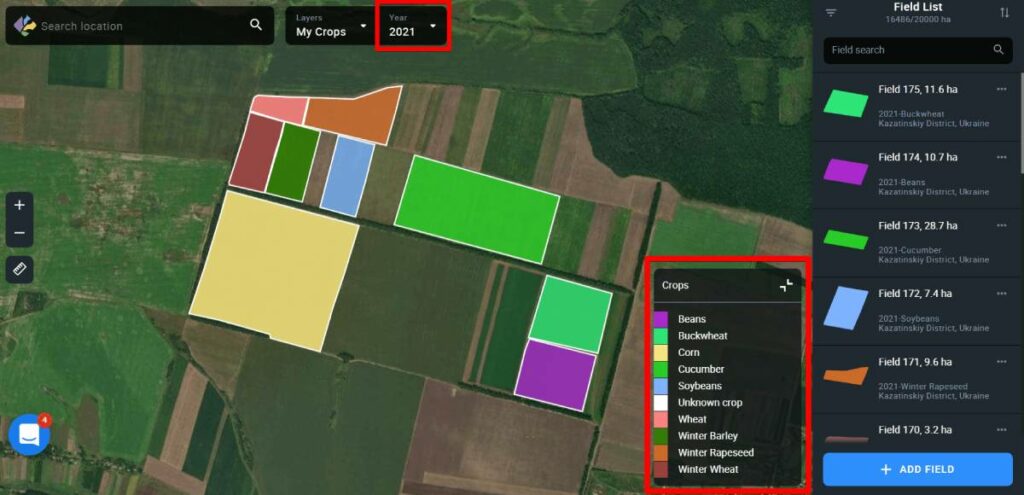
Task: Open the chat support bubble
Action: (29, 435)
